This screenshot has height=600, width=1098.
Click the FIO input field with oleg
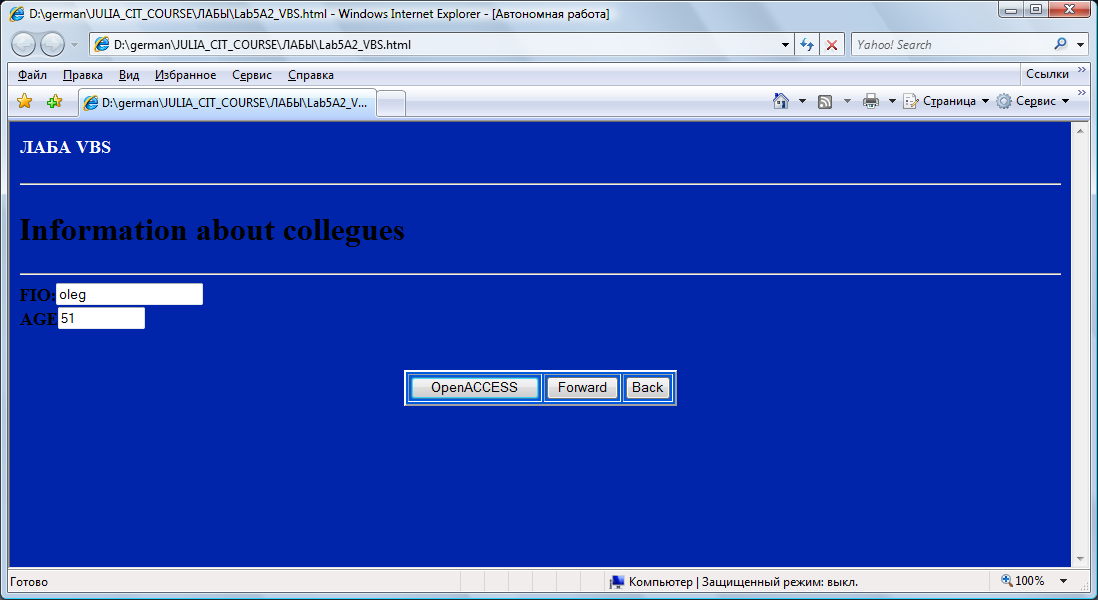pos(130,294)
